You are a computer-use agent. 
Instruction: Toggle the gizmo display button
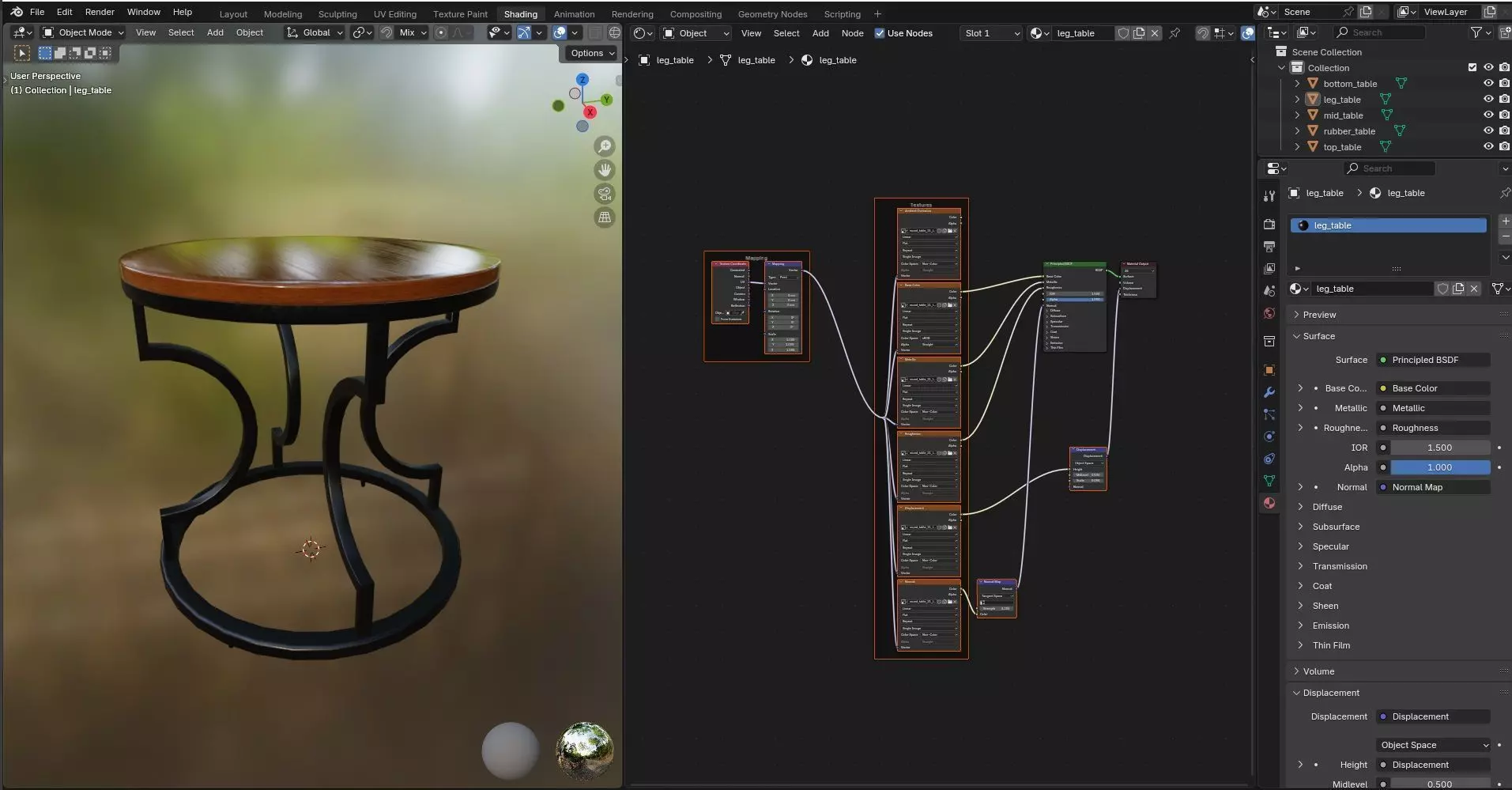[523, 32]
